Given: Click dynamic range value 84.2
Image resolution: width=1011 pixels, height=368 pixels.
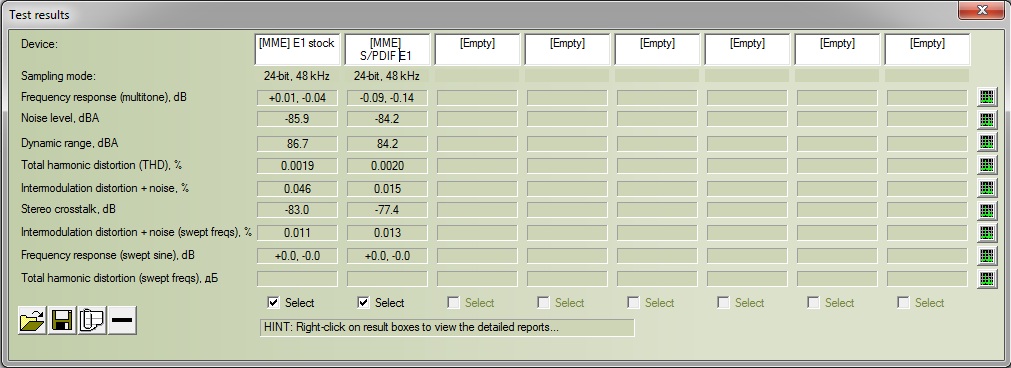Looking at the screenshot, I should click(x=387, y=144).
